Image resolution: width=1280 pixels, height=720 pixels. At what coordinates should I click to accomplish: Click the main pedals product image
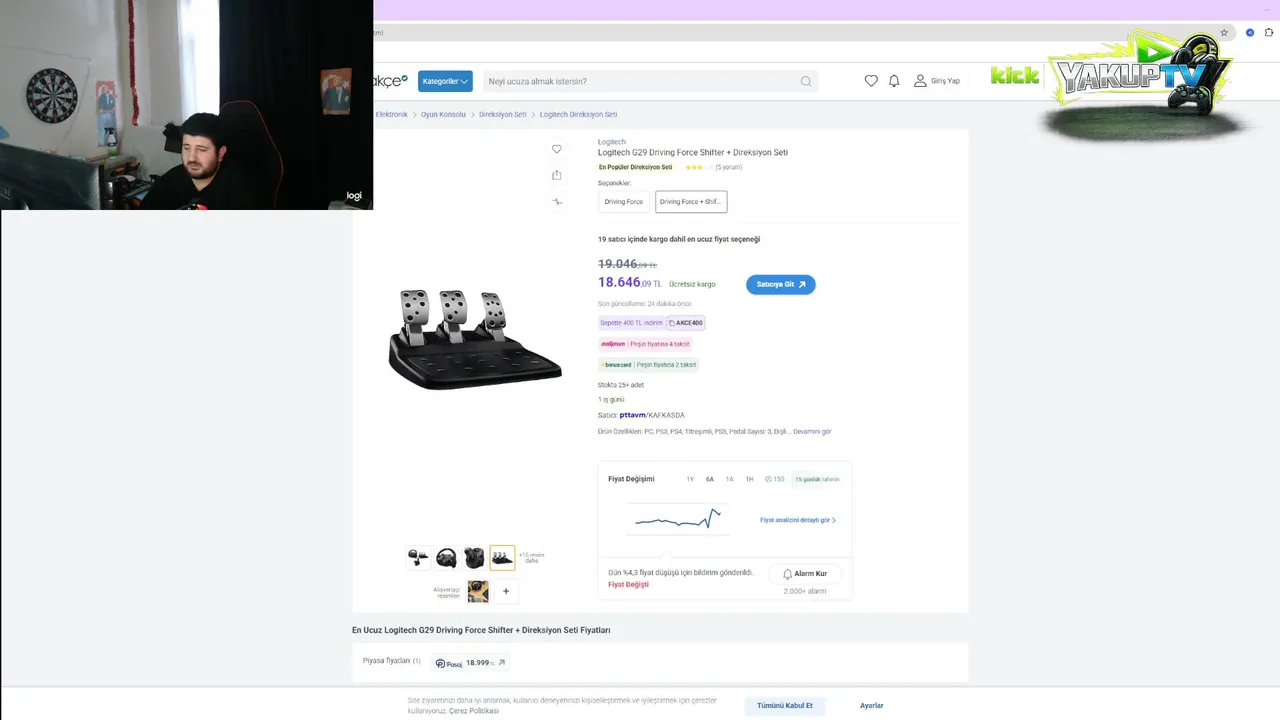(x=474, y=338)
